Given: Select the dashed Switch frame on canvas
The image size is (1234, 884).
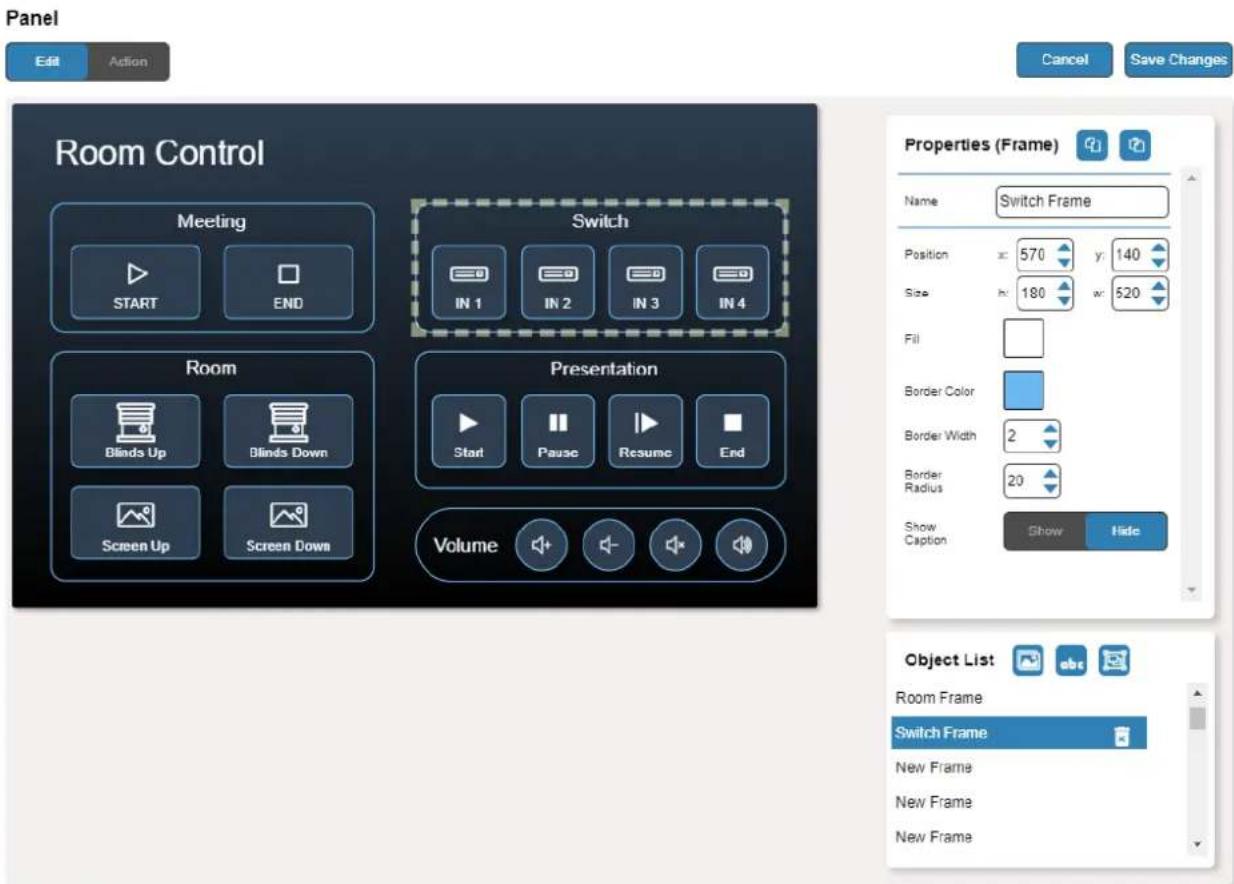Looking at the screenshot, I should [x=600, y=266].
